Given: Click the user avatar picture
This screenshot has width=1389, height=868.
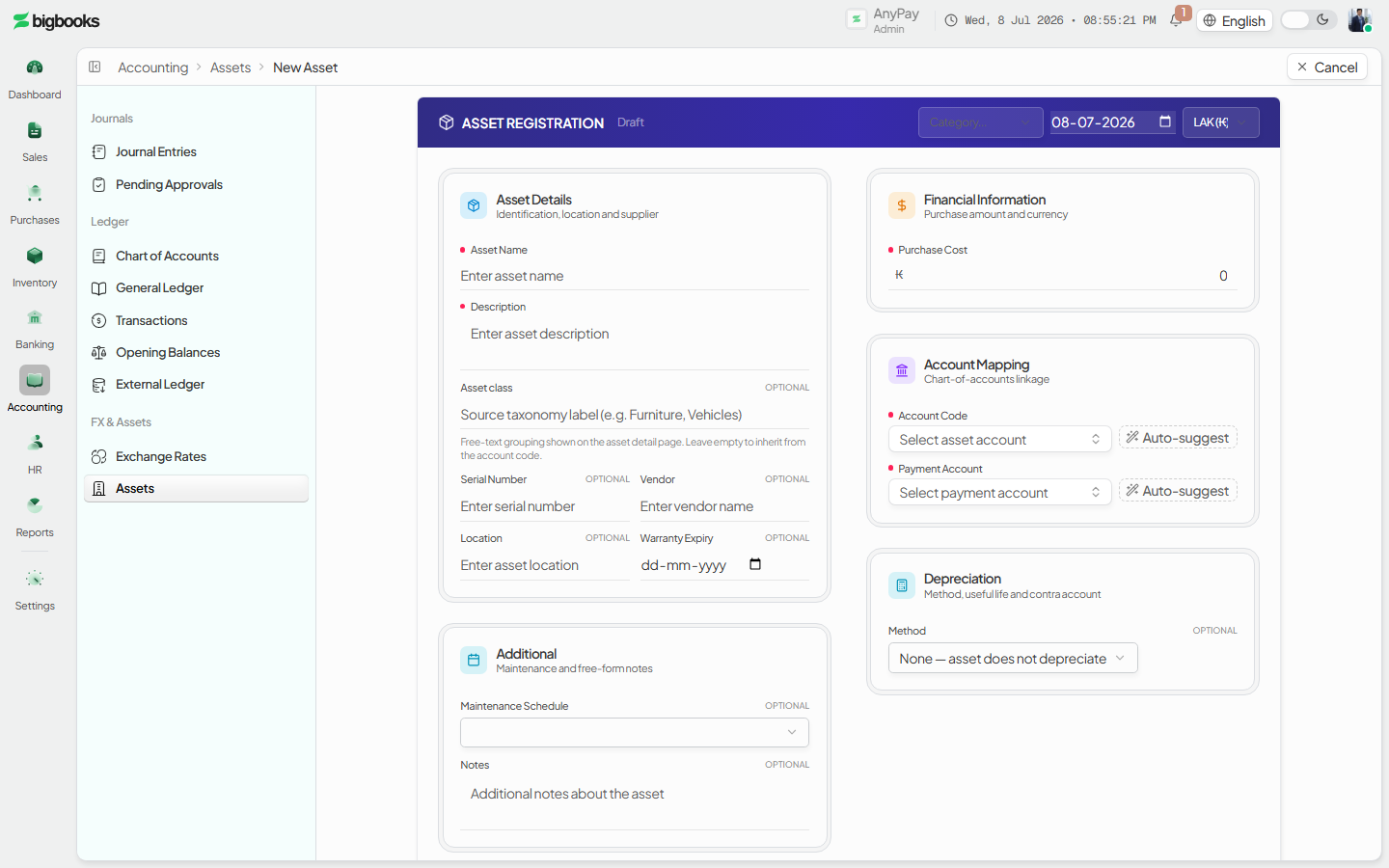Looking at the screenshot, I should click(x=1360, y=20).
